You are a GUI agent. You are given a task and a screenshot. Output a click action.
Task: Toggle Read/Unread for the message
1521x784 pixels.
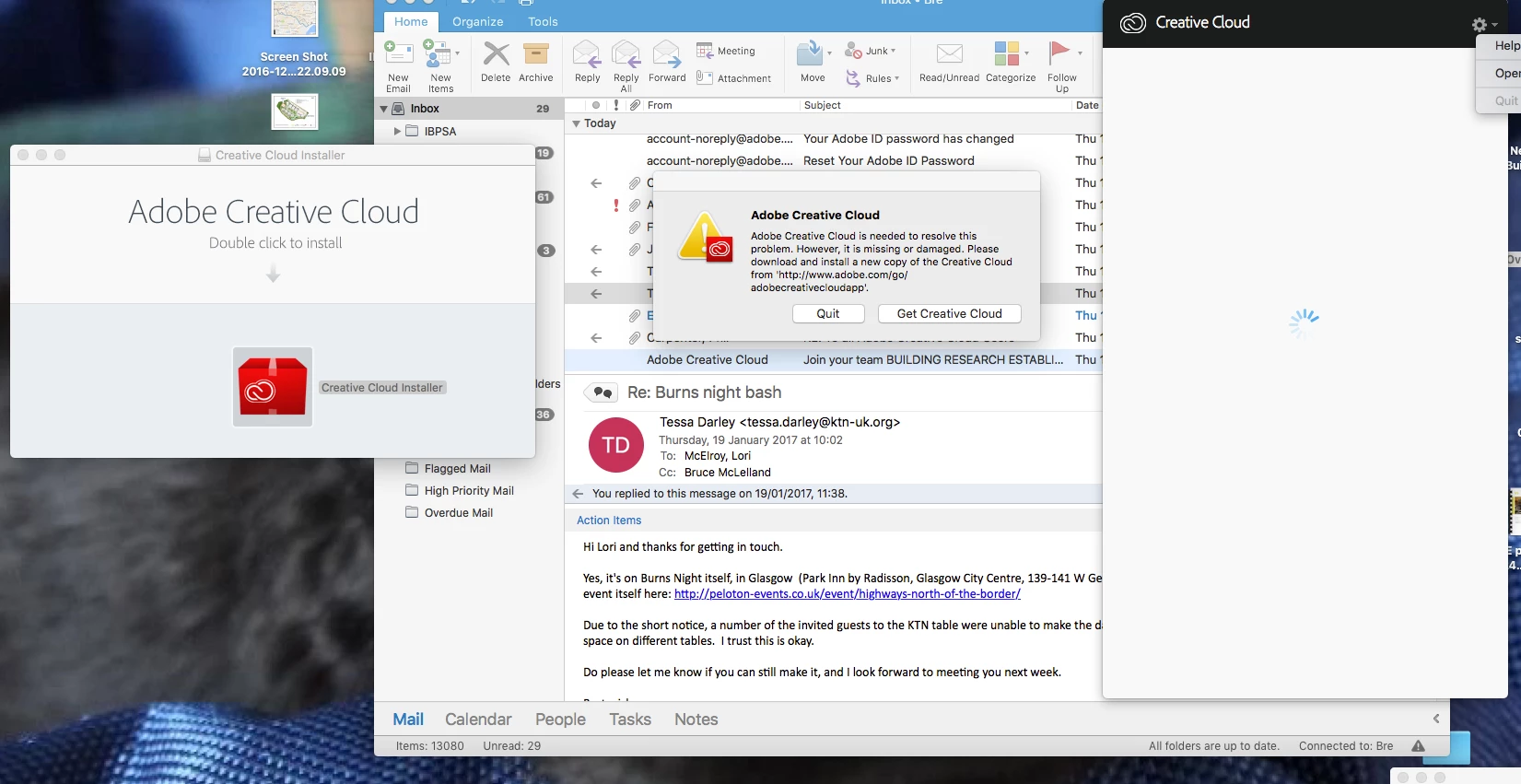[x=949, y=62]
